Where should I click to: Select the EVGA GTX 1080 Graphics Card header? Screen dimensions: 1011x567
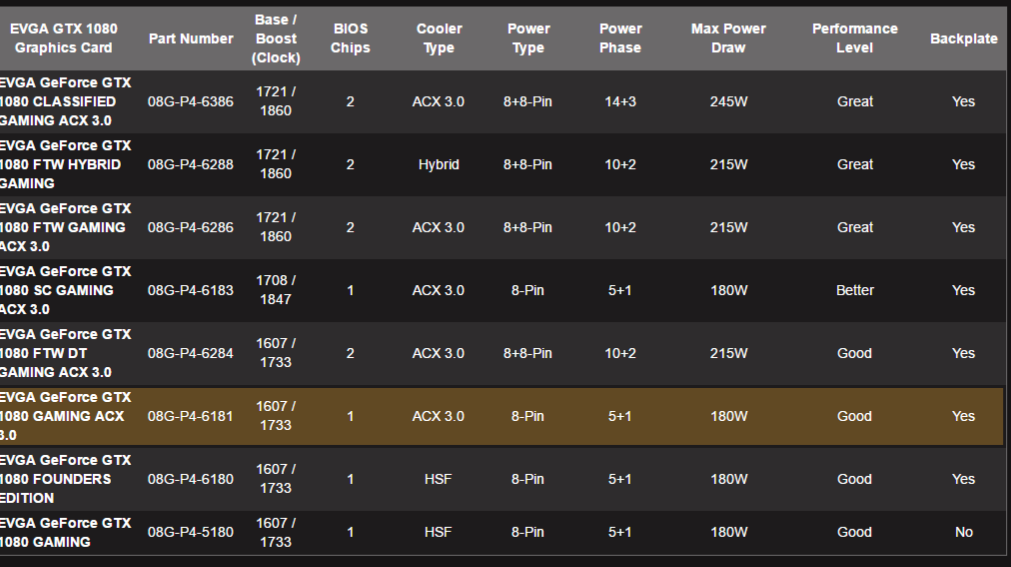tap(63, 38)
